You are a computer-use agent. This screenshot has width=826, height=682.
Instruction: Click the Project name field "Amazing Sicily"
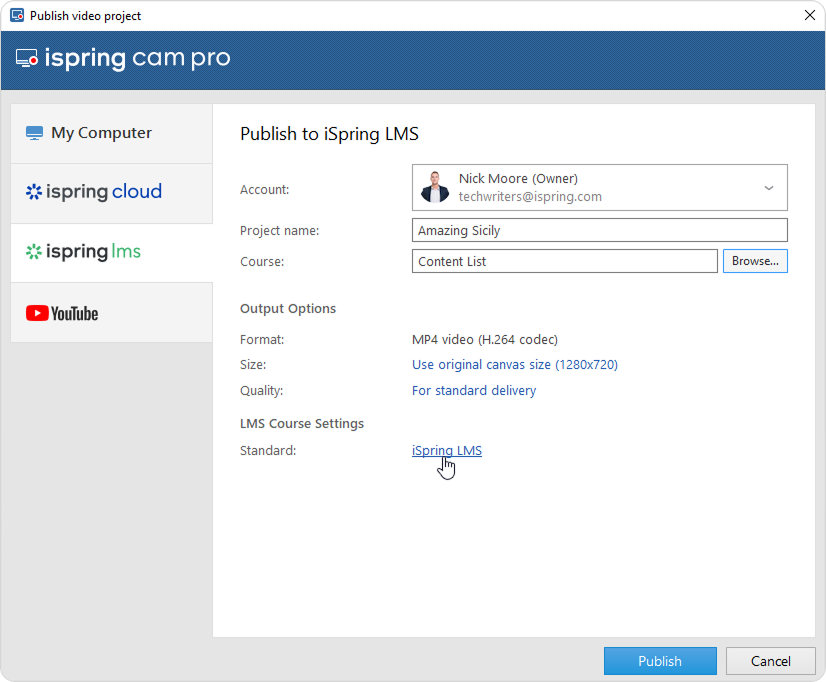599,231
